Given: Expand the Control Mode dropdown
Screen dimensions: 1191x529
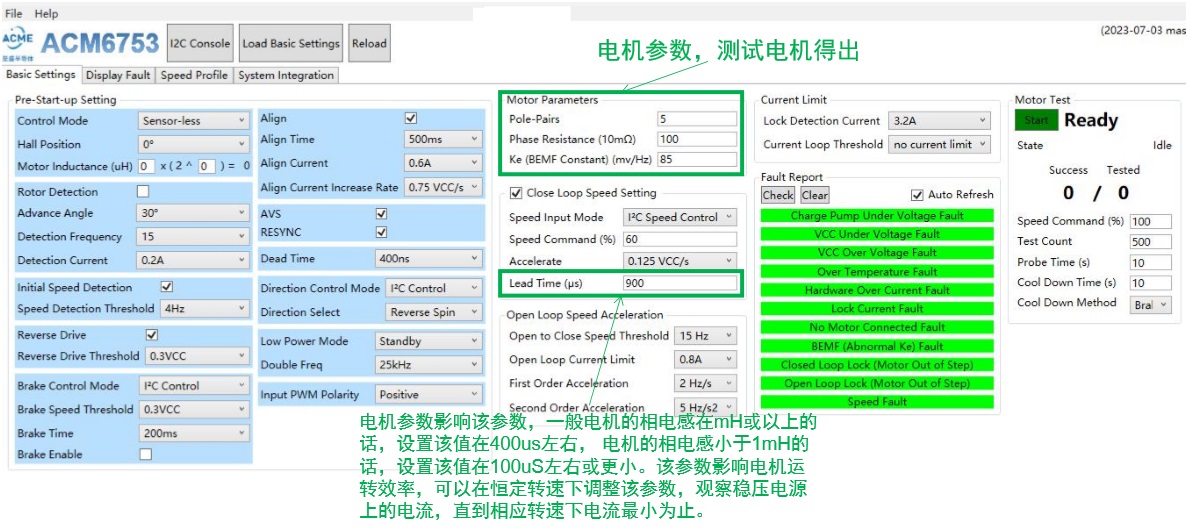Looking at the screenshot, I should coord(193,121).
